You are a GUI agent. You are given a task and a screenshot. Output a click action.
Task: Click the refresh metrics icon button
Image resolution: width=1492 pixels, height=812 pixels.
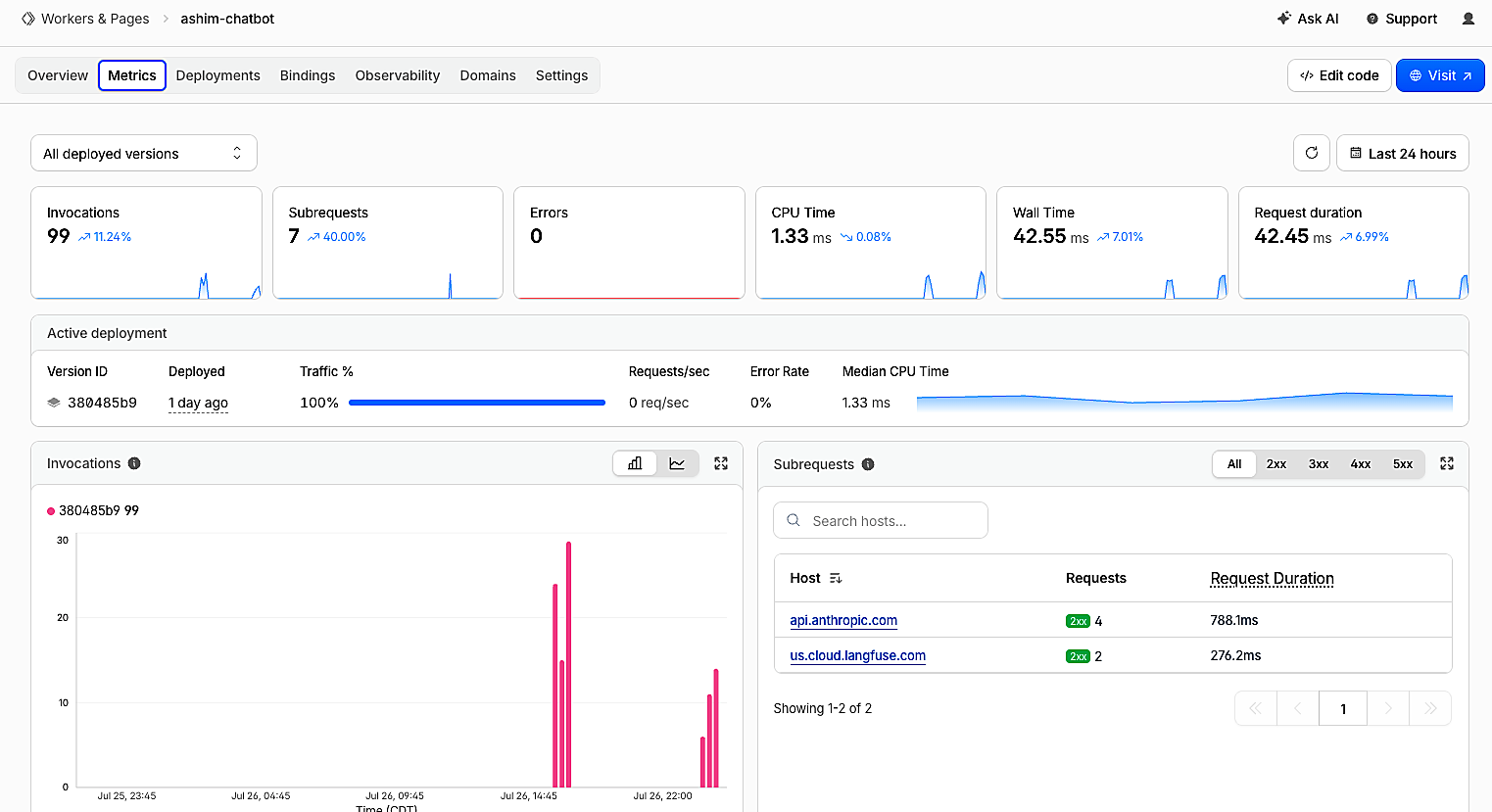click(1312, 153)
